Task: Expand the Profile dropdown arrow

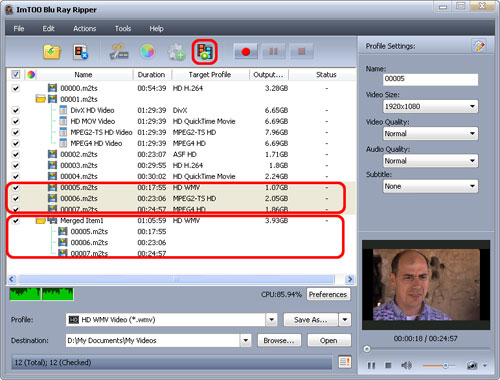Action: coord(272,320)
